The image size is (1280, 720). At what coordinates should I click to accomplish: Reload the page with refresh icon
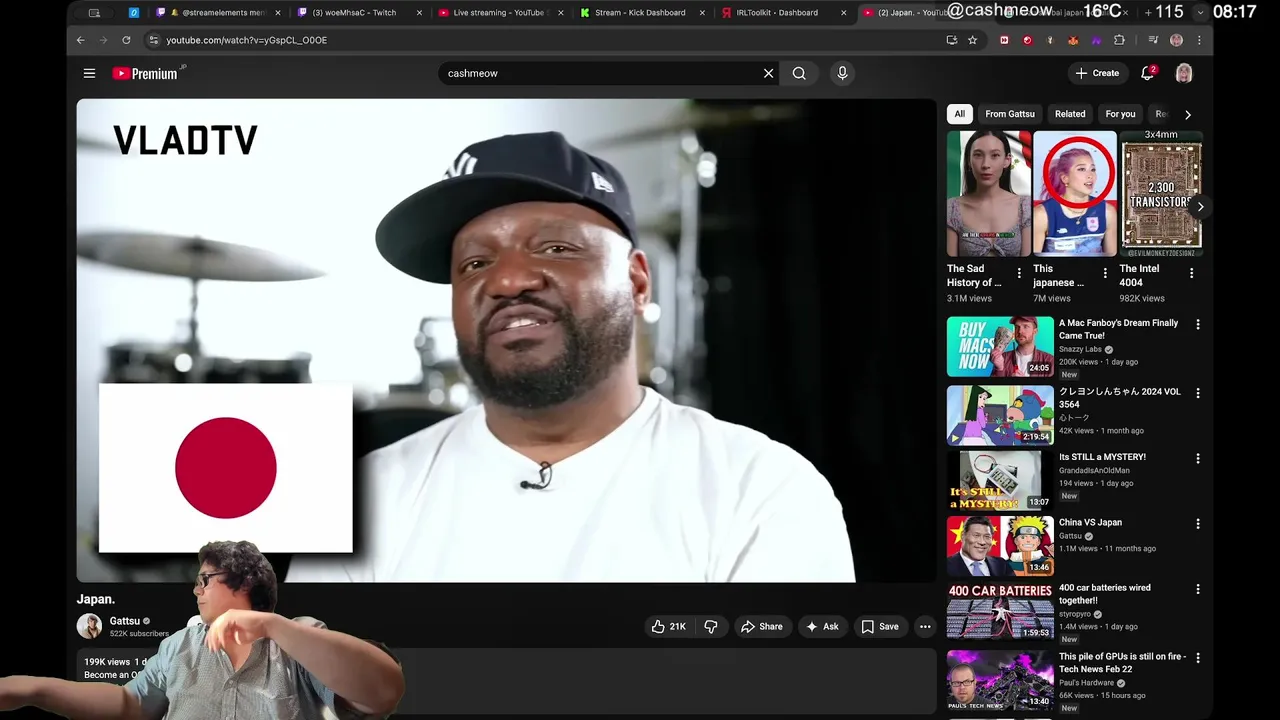point(126,40)
